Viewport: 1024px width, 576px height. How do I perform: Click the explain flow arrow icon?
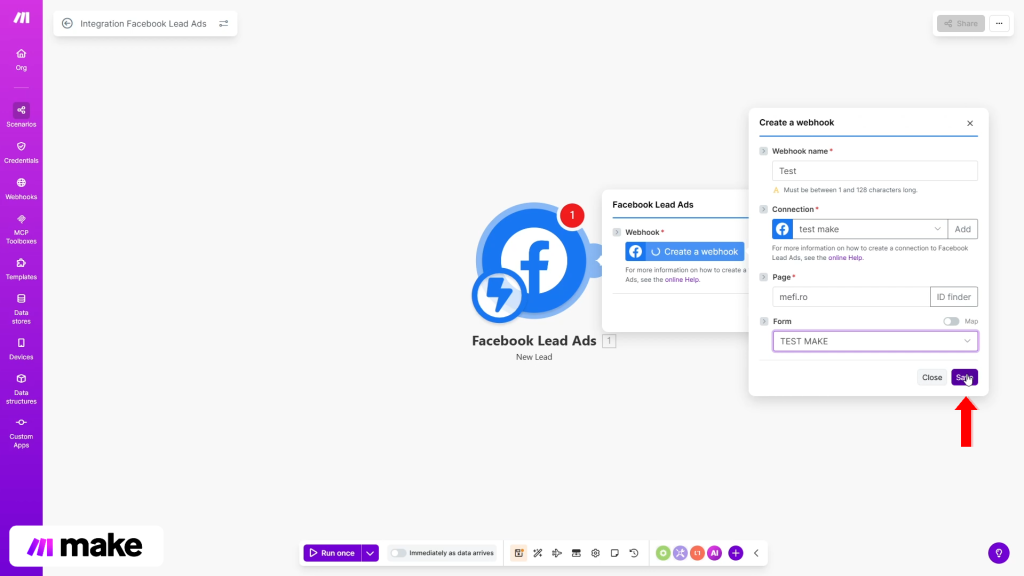tap(557, 553)
